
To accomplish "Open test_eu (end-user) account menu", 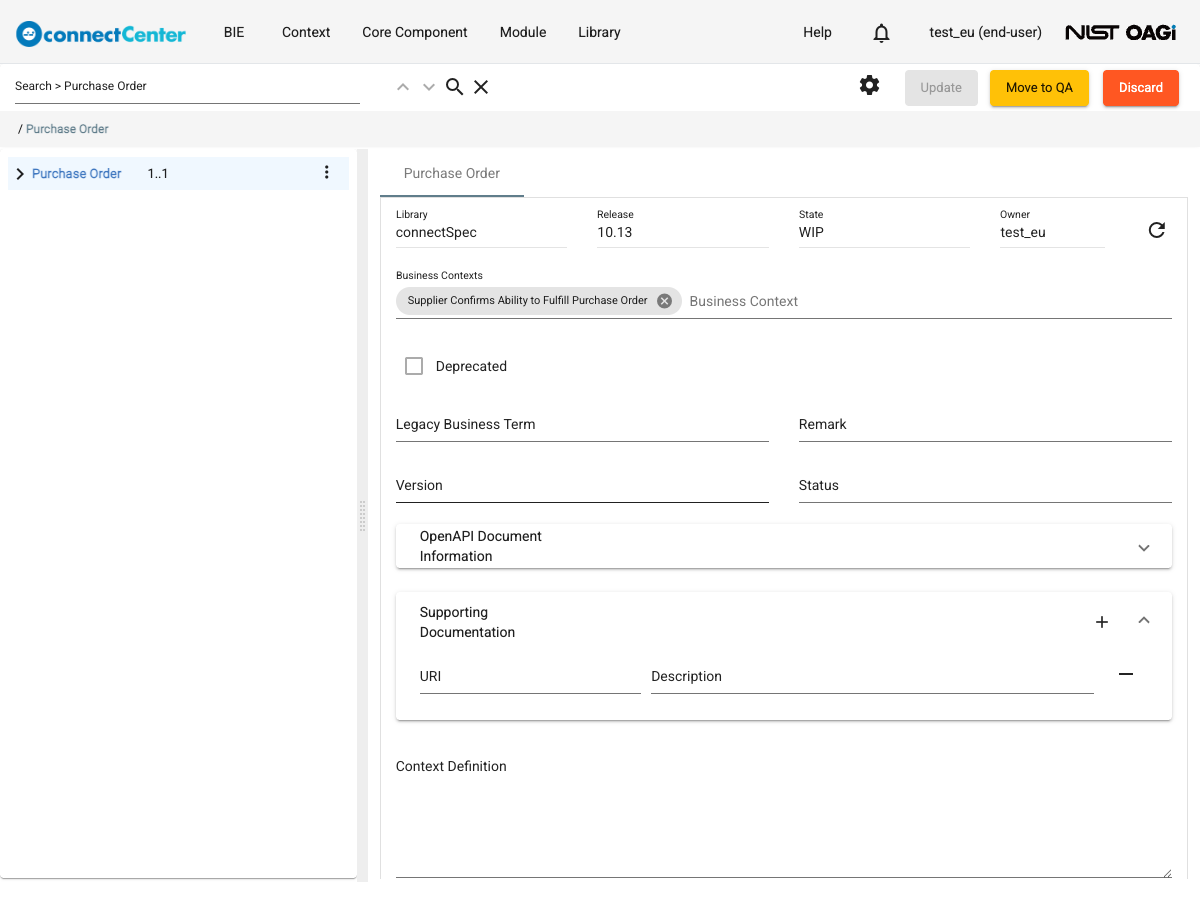I will point(985,32).
